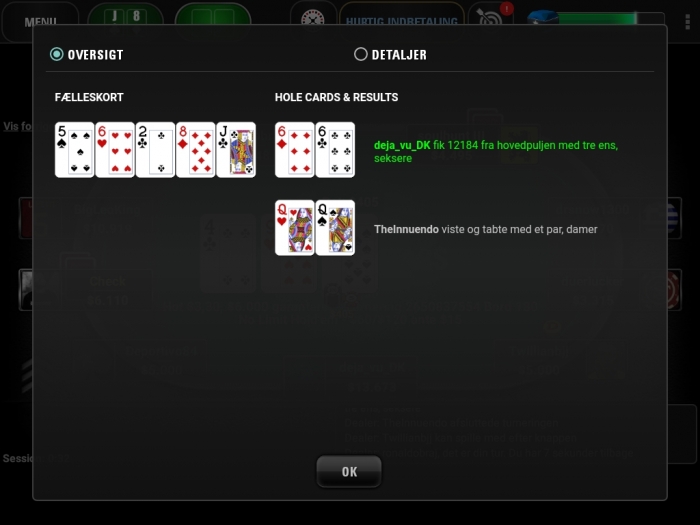Click the TheInnuendo player name
Image resolution: width=700 pixels, height=525 pixels.
point(406,229)
